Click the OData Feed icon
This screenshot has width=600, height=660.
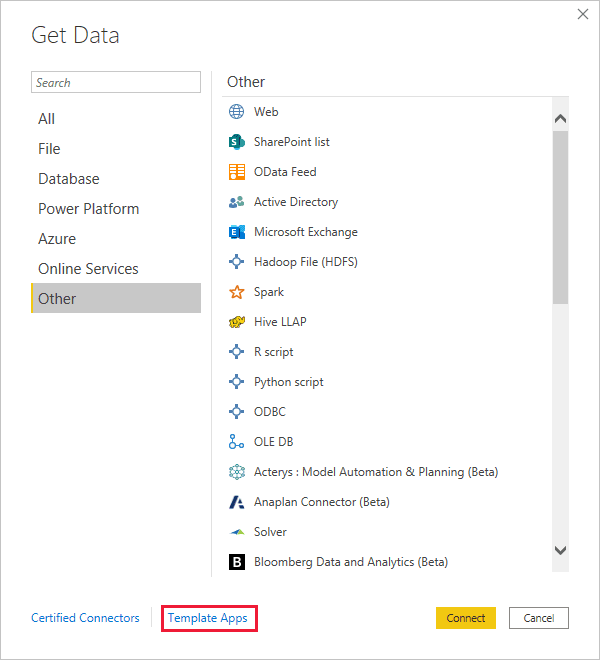click(x=237, y=172)
